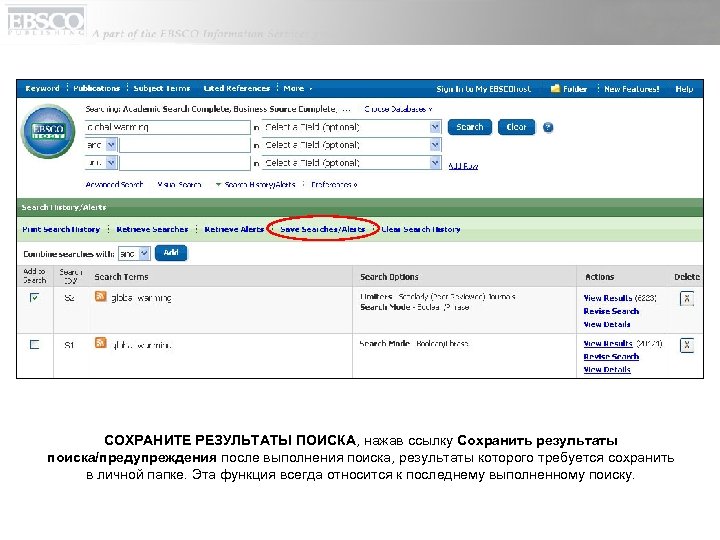Open Advanced Search link
The height and width of the screenshot is (540, 720).
tap(114, 185)
